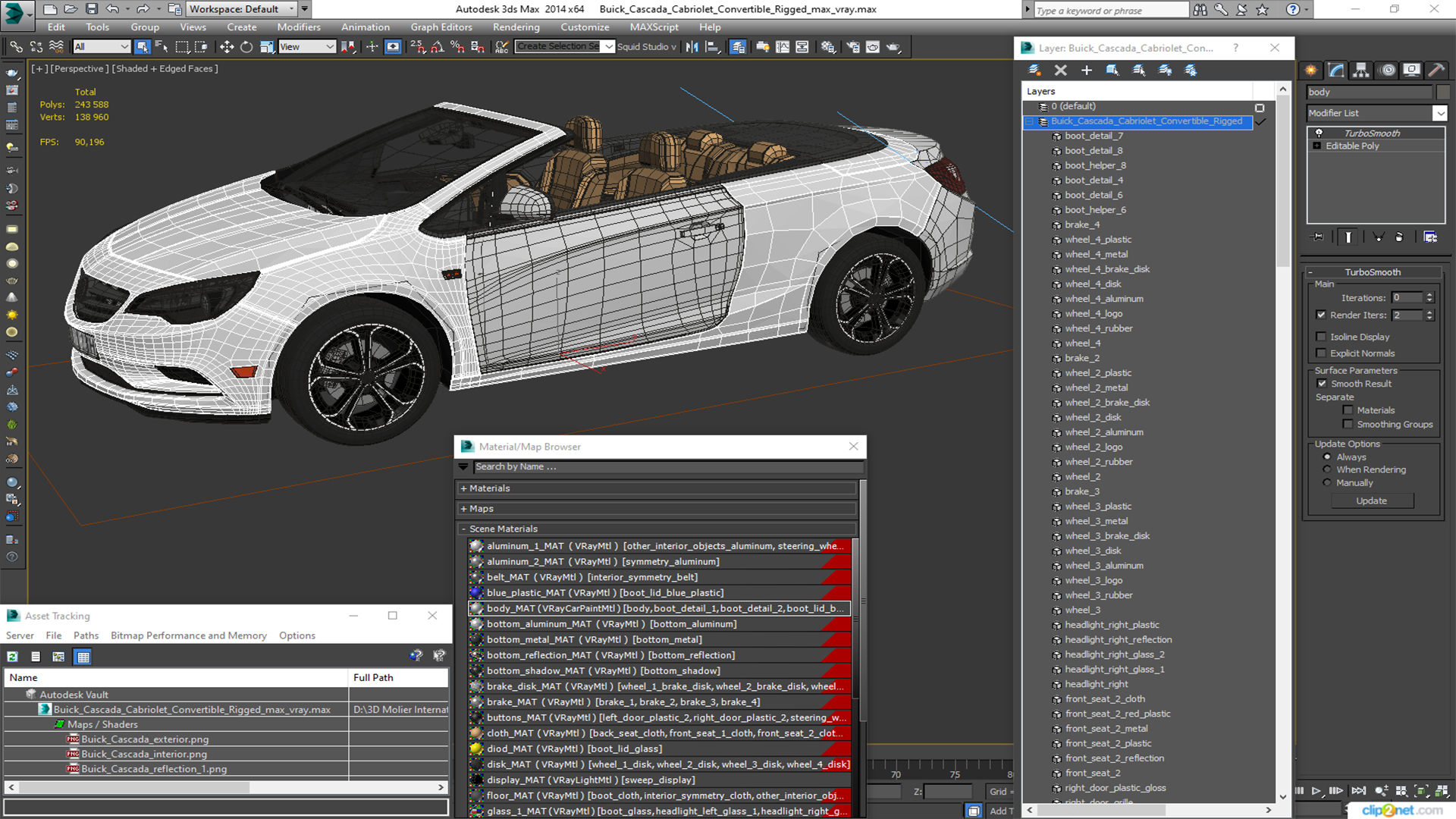
Task: Open the Create command panel tab
Action: [x=1311, y=71]
